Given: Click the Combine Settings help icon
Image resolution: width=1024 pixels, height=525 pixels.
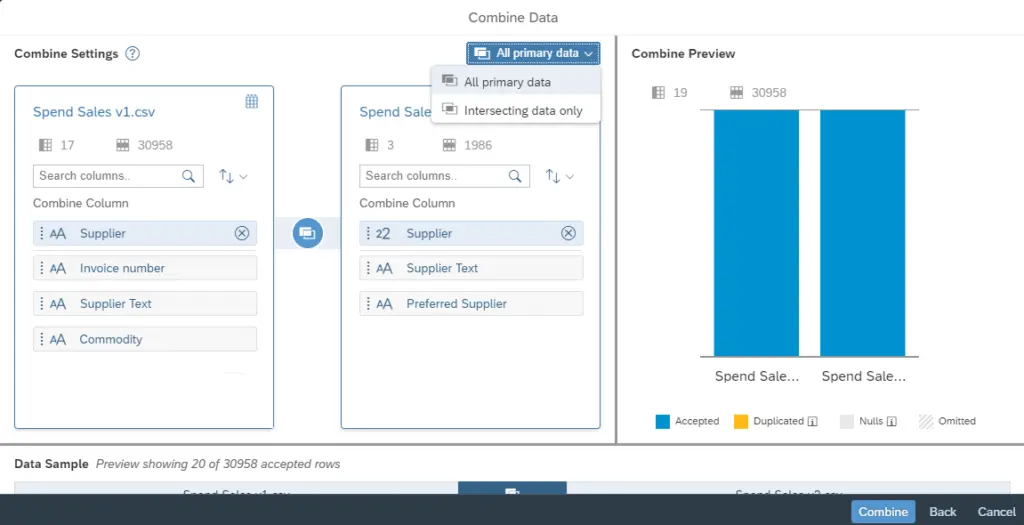Looking at the screenshot, I should click(132, 54).
